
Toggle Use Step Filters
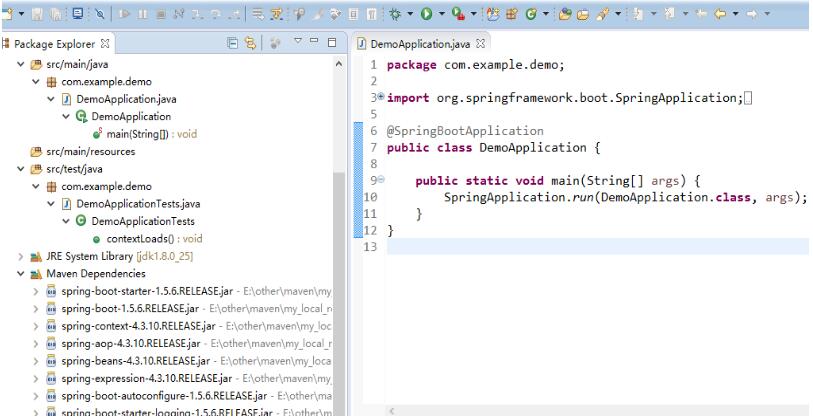tap(277, 14)
